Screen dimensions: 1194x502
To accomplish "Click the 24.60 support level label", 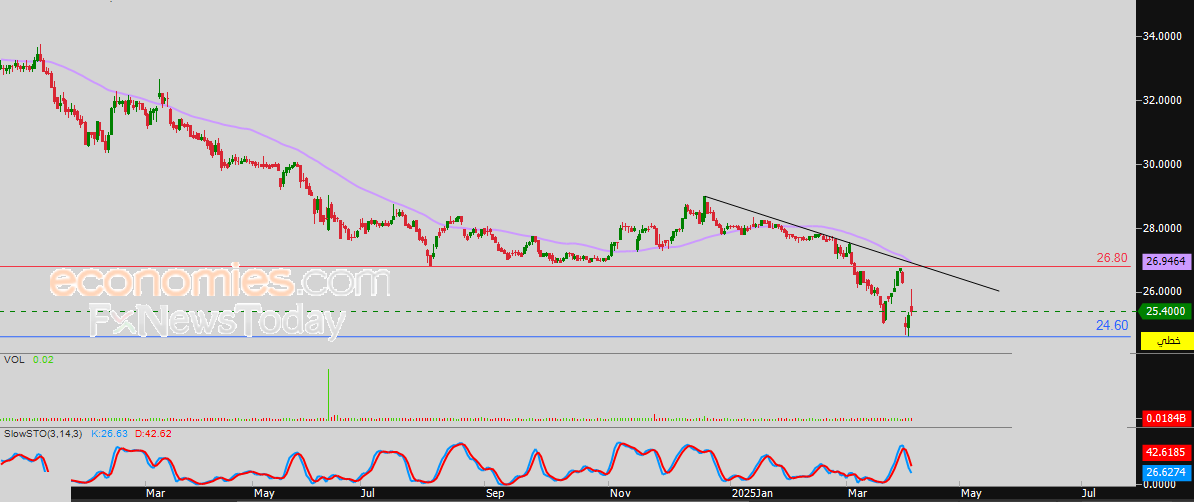I will 1112,325.
